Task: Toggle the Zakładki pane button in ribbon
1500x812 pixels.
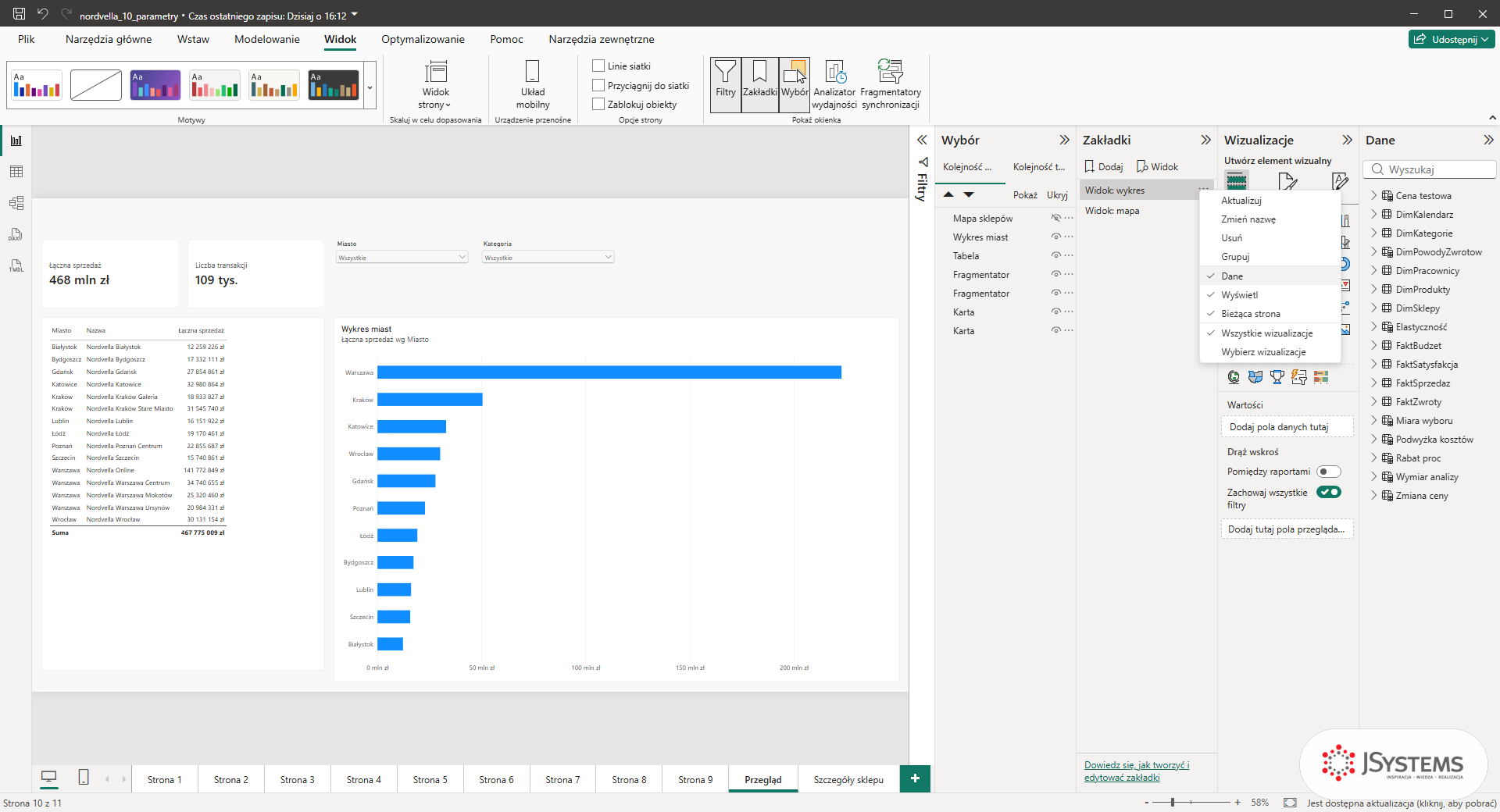Action: click(x=760, y=84)
